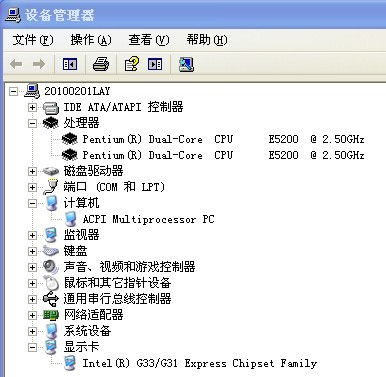Click the network card icon beside 网络适配器

[51, 315]
